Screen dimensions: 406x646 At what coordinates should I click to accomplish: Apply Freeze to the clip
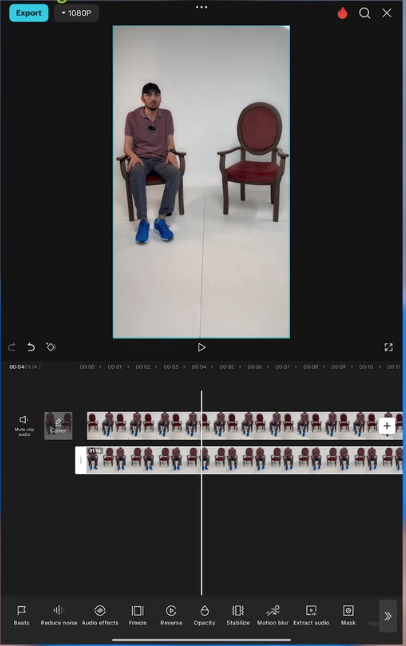[x=138, y=616]
